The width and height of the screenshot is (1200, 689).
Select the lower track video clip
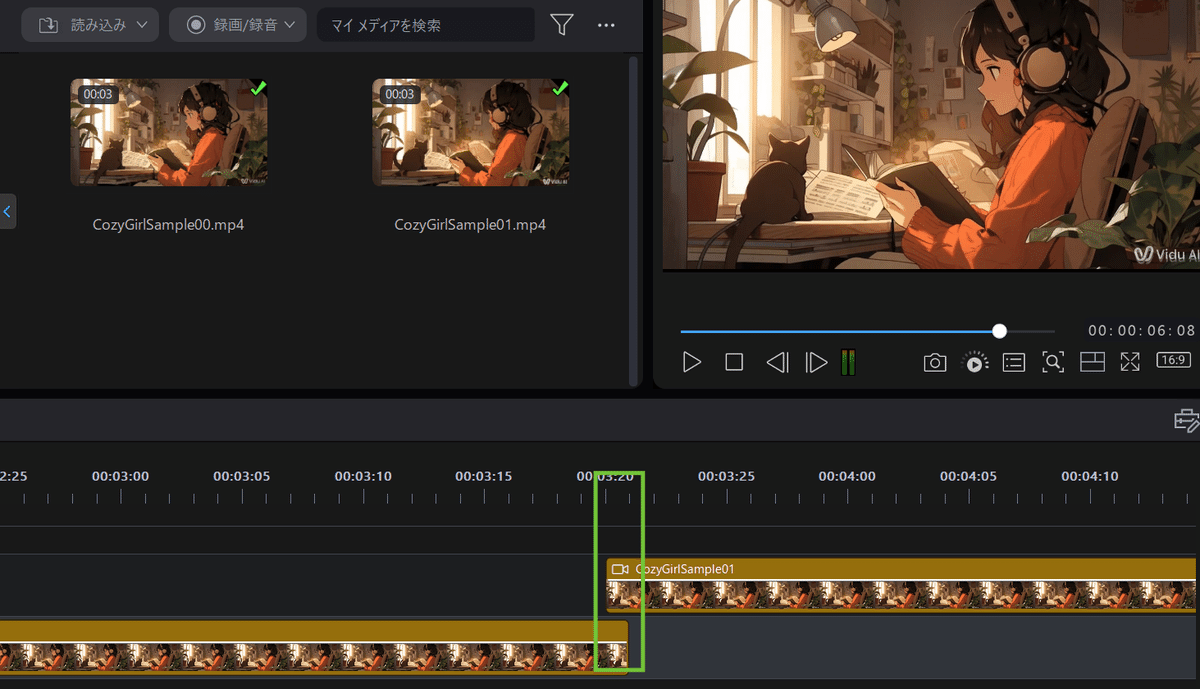coord(313,647)
